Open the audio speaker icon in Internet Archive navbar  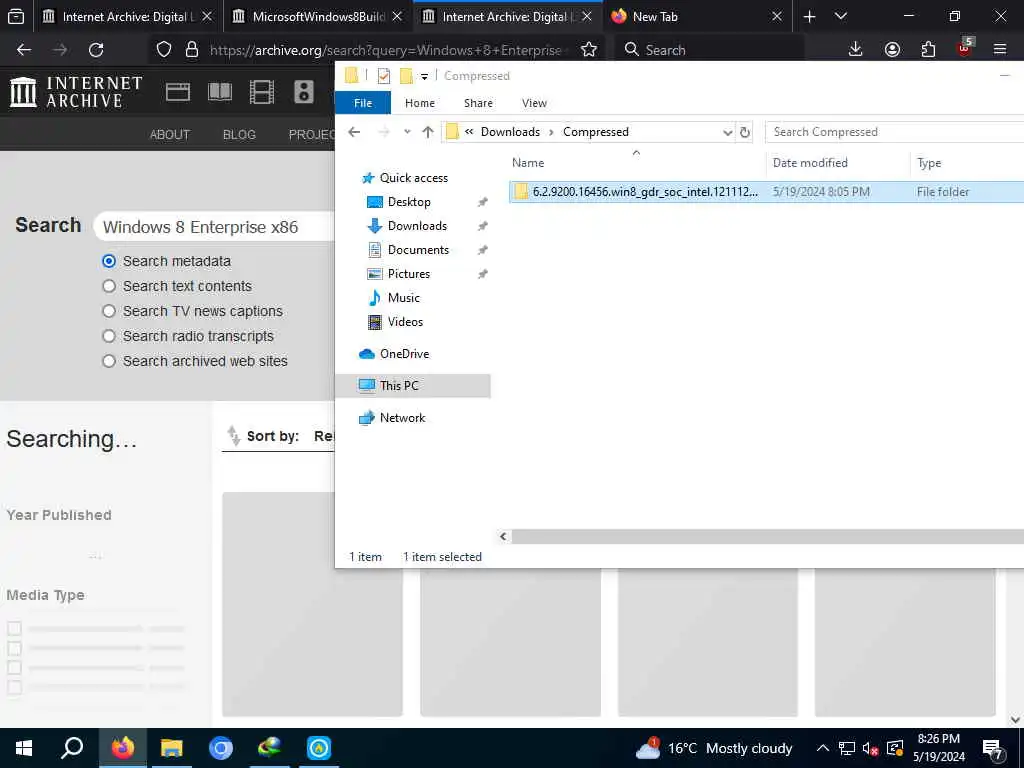click(x=304, y=92)
